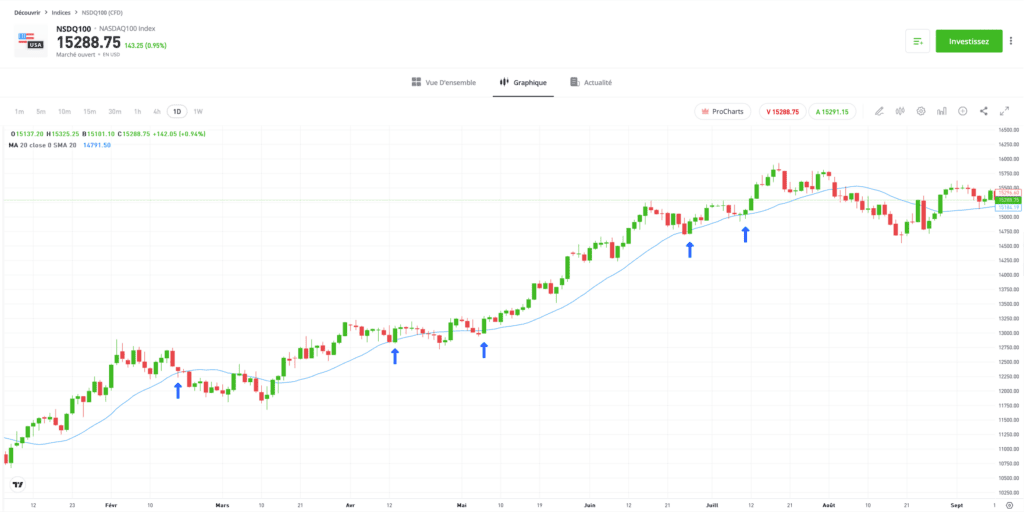Click the Marché ouvert status
The height and width of the screenshot is (512, 1024).
click(75, 55)
